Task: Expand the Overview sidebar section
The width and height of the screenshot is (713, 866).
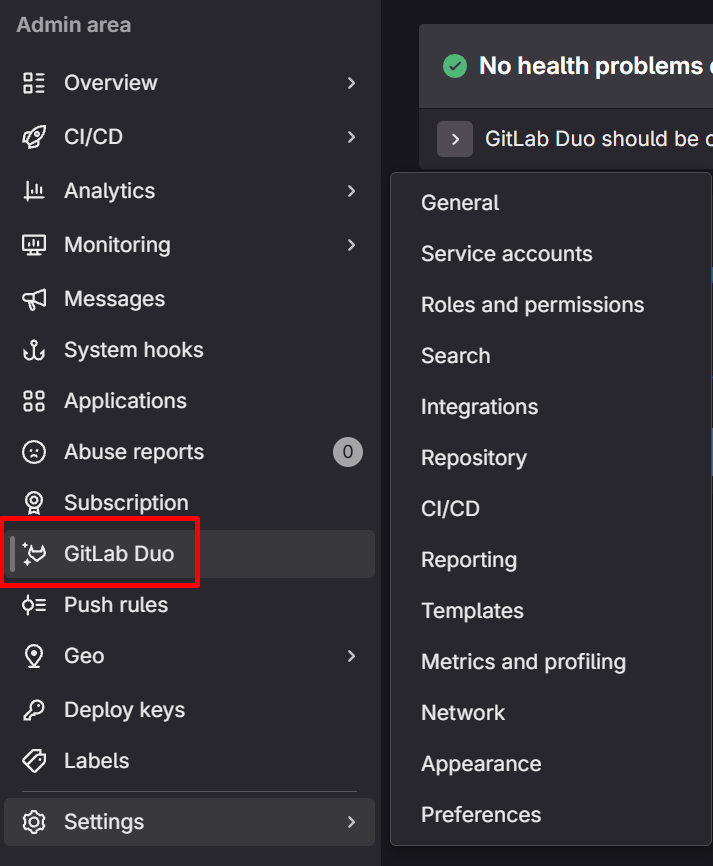Action: [x=351, y=83]
